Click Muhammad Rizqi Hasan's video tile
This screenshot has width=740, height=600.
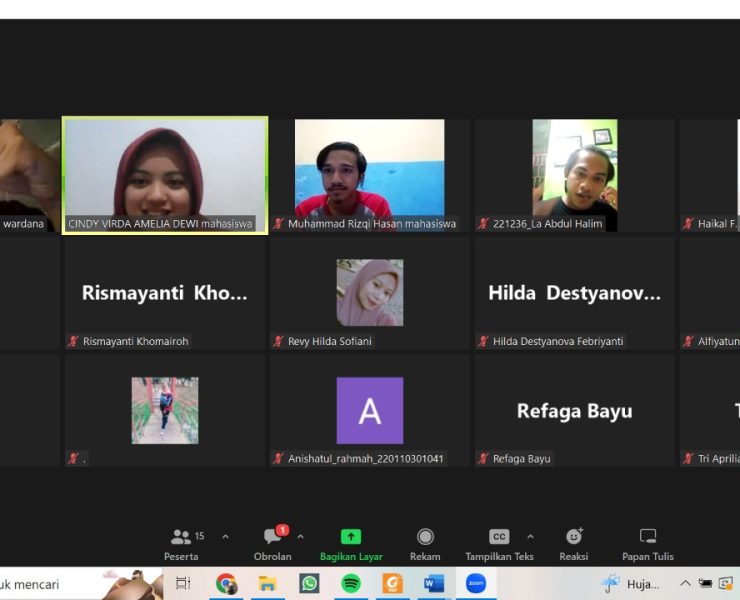coord(370,170)
